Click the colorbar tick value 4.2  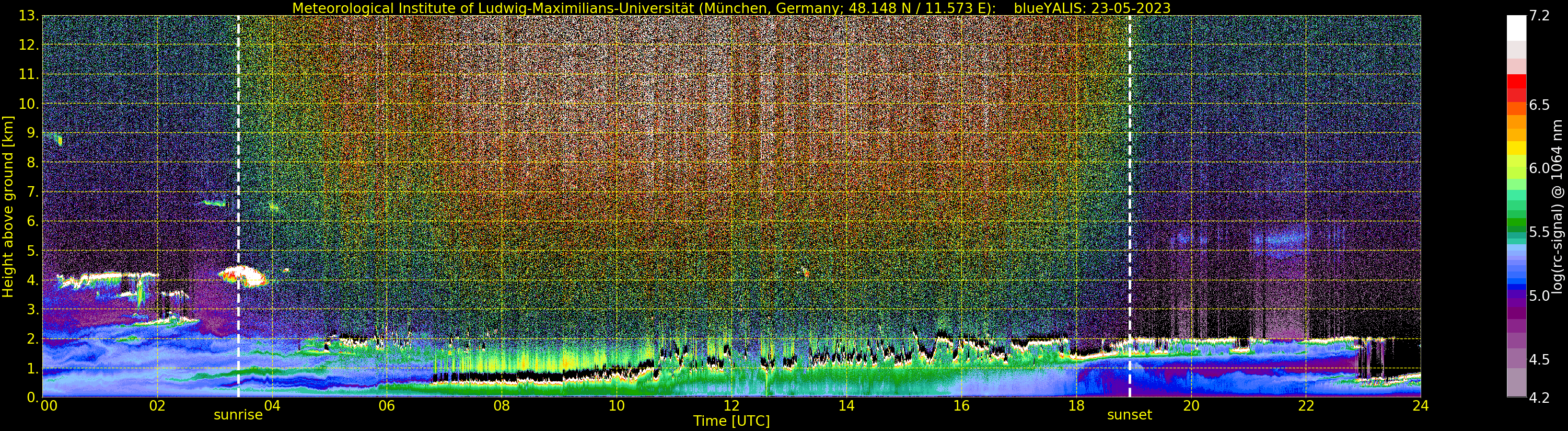click(x=1539, y=398)
